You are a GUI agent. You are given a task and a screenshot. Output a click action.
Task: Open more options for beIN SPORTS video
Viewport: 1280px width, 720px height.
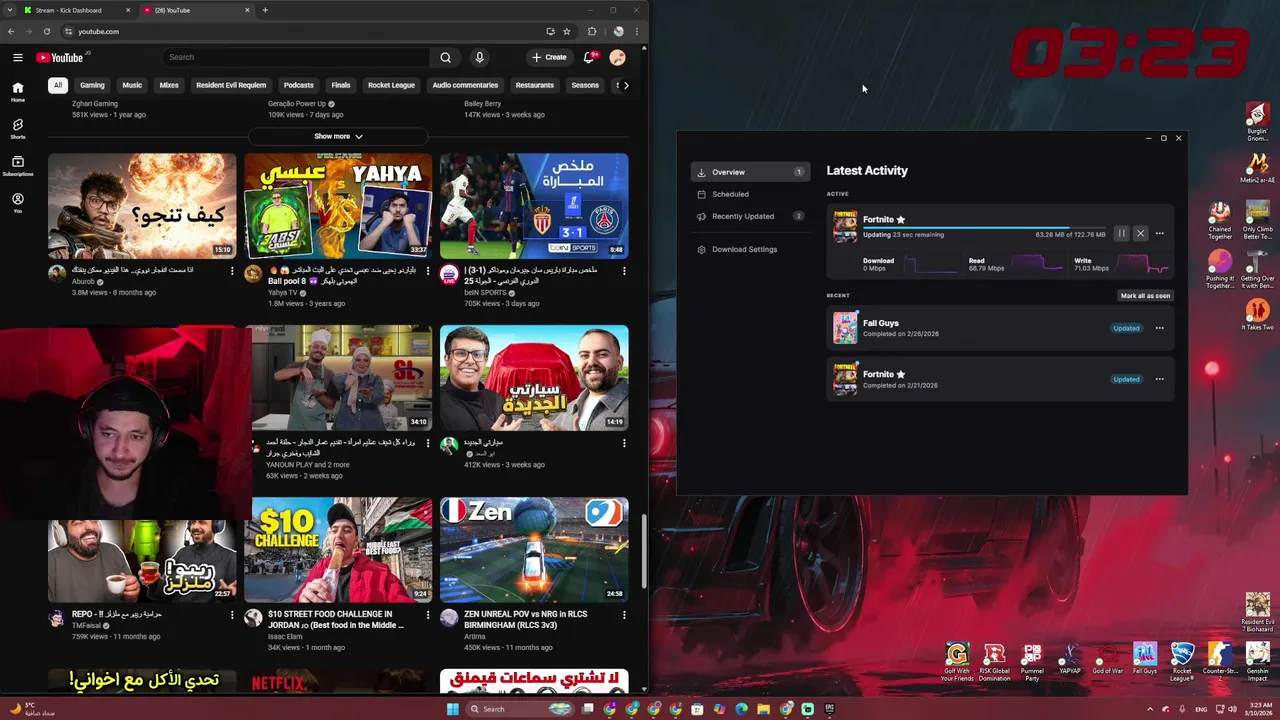[624, 271]
